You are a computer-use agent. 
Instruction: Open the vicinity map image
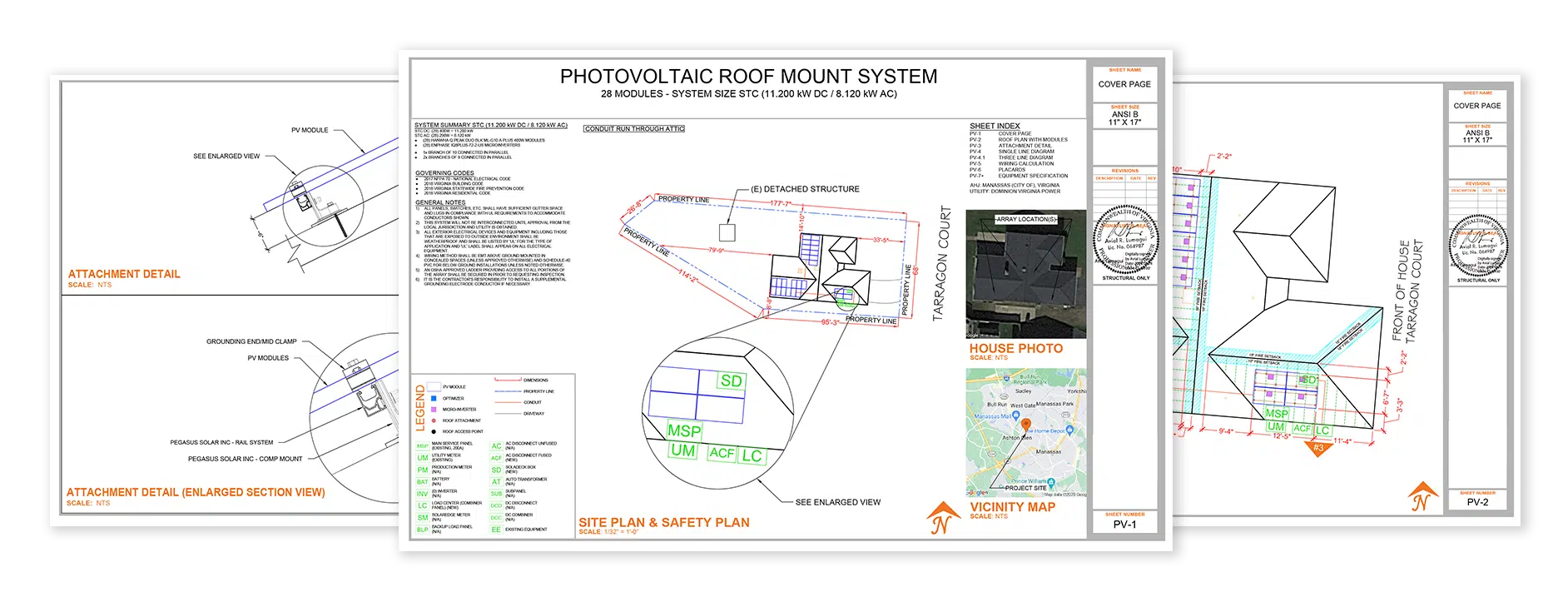coord(1026,433)
